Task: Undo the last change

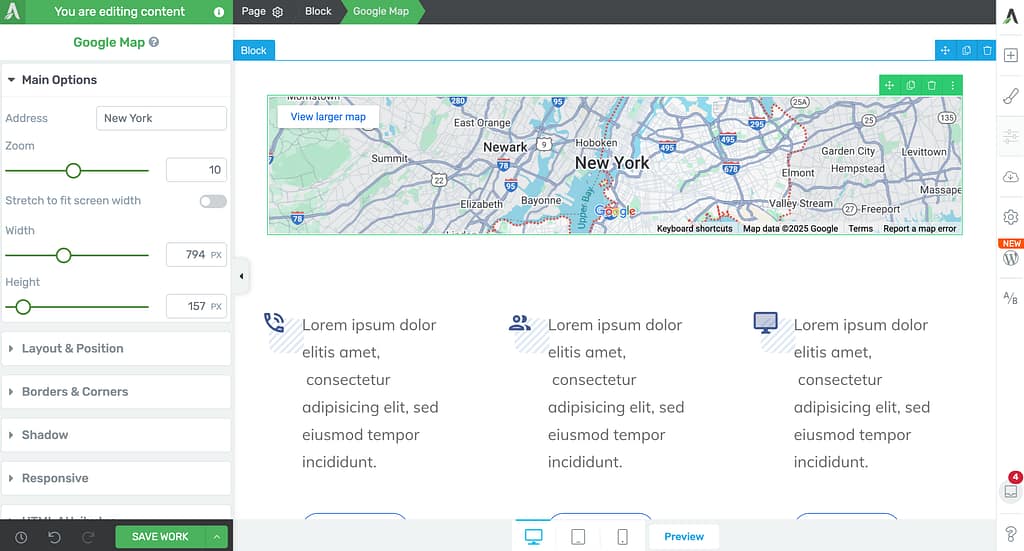Action: (54, 537)
